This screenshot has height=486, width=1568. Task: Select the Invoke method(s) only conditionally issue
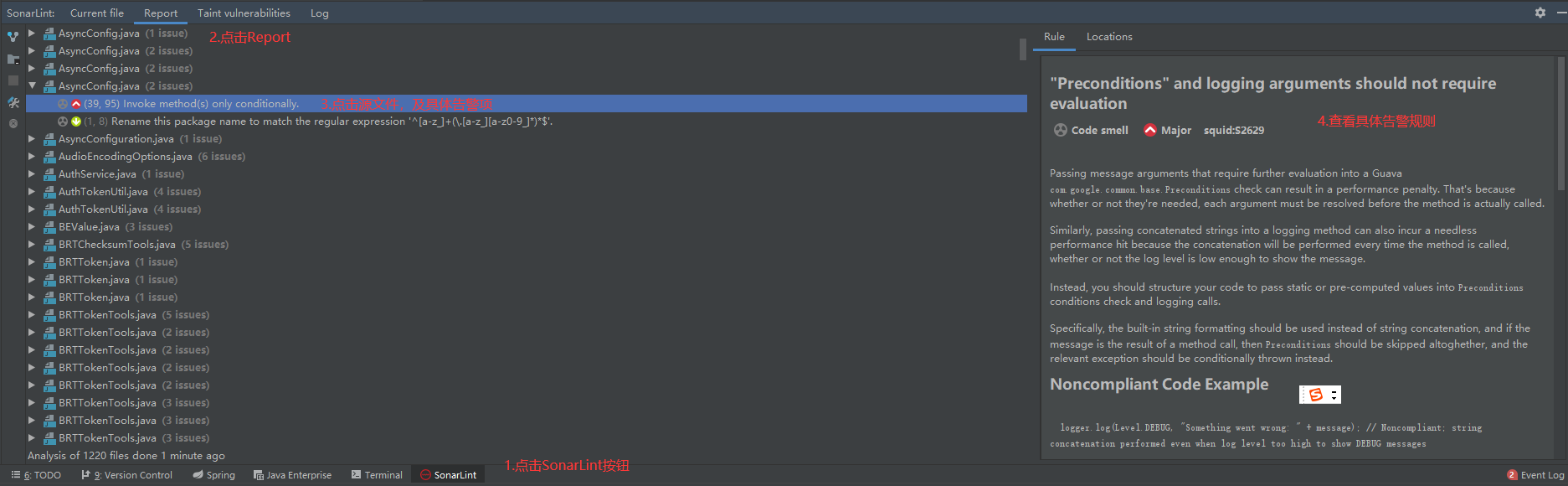tap(209, 103)
